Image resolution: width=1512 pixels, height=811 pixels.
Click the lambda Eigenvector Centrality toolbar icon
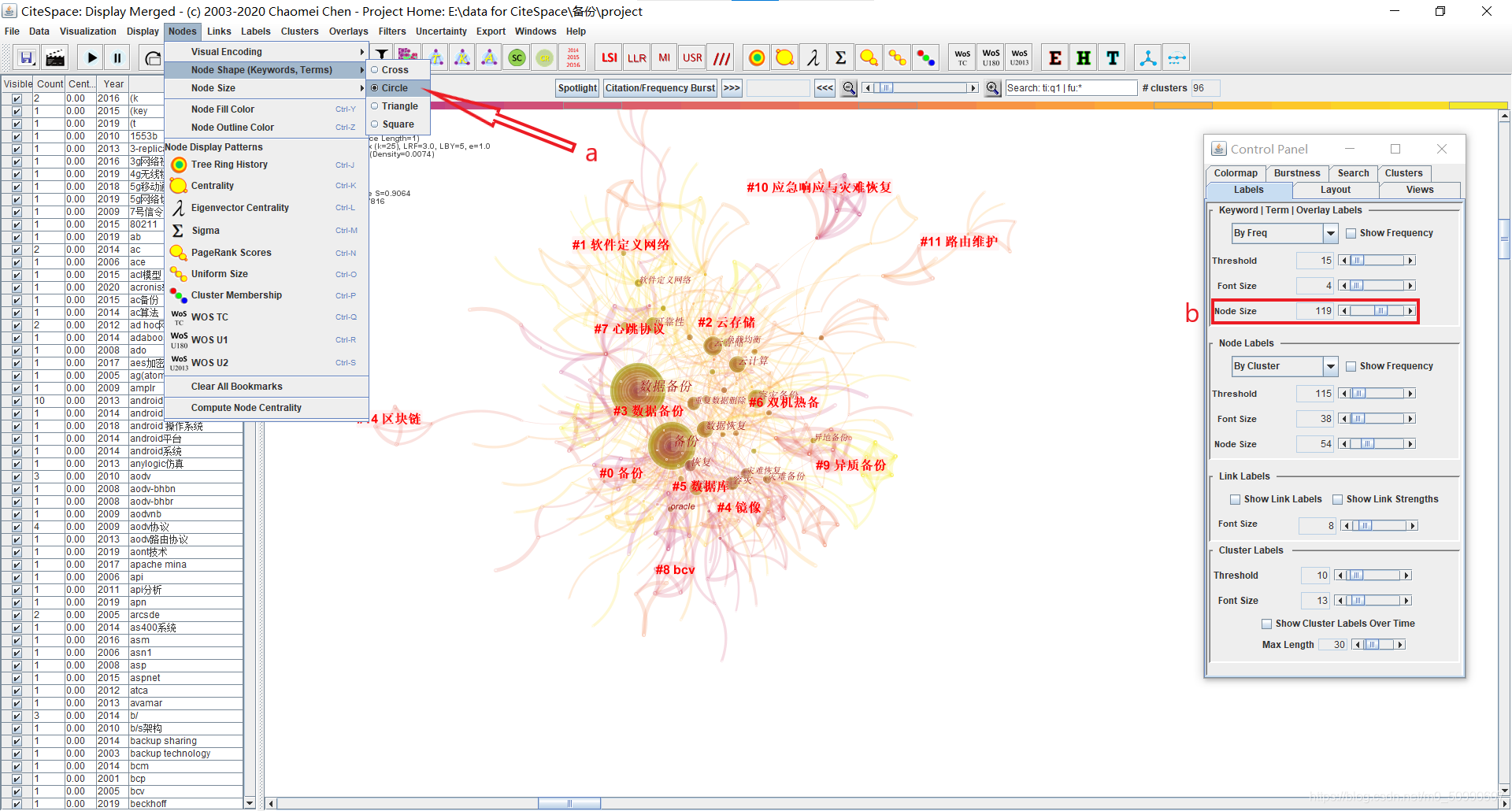point(813,57)
